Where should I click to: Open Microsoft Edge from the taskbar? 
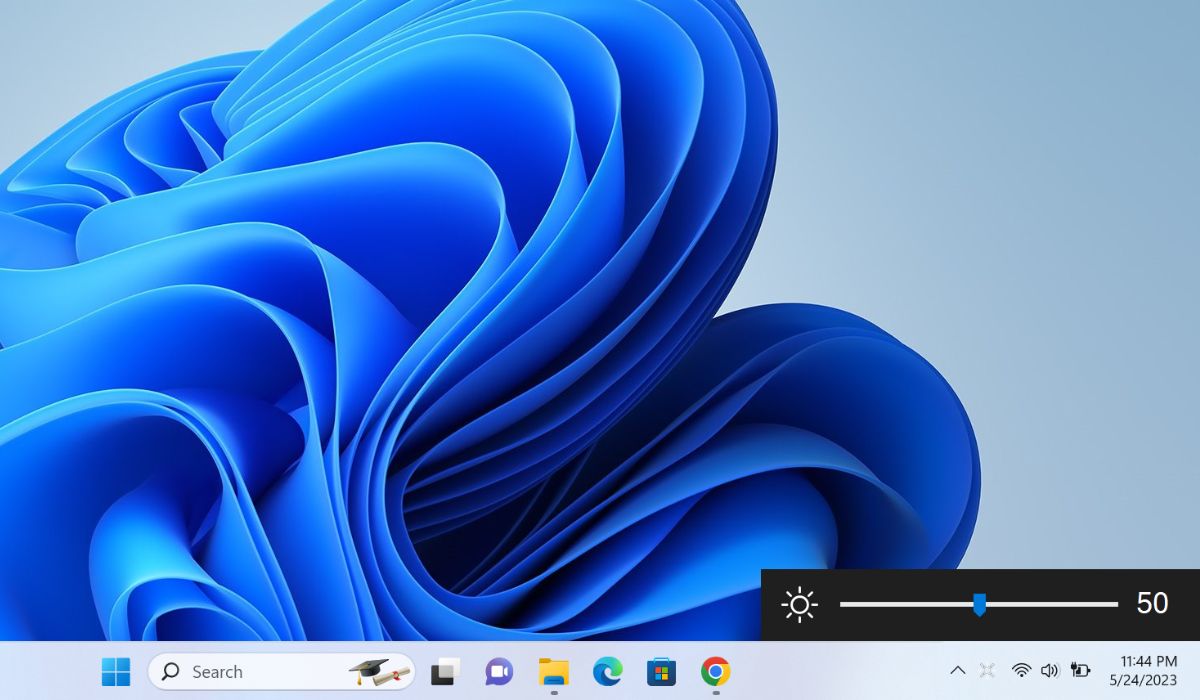pos(607,671)
